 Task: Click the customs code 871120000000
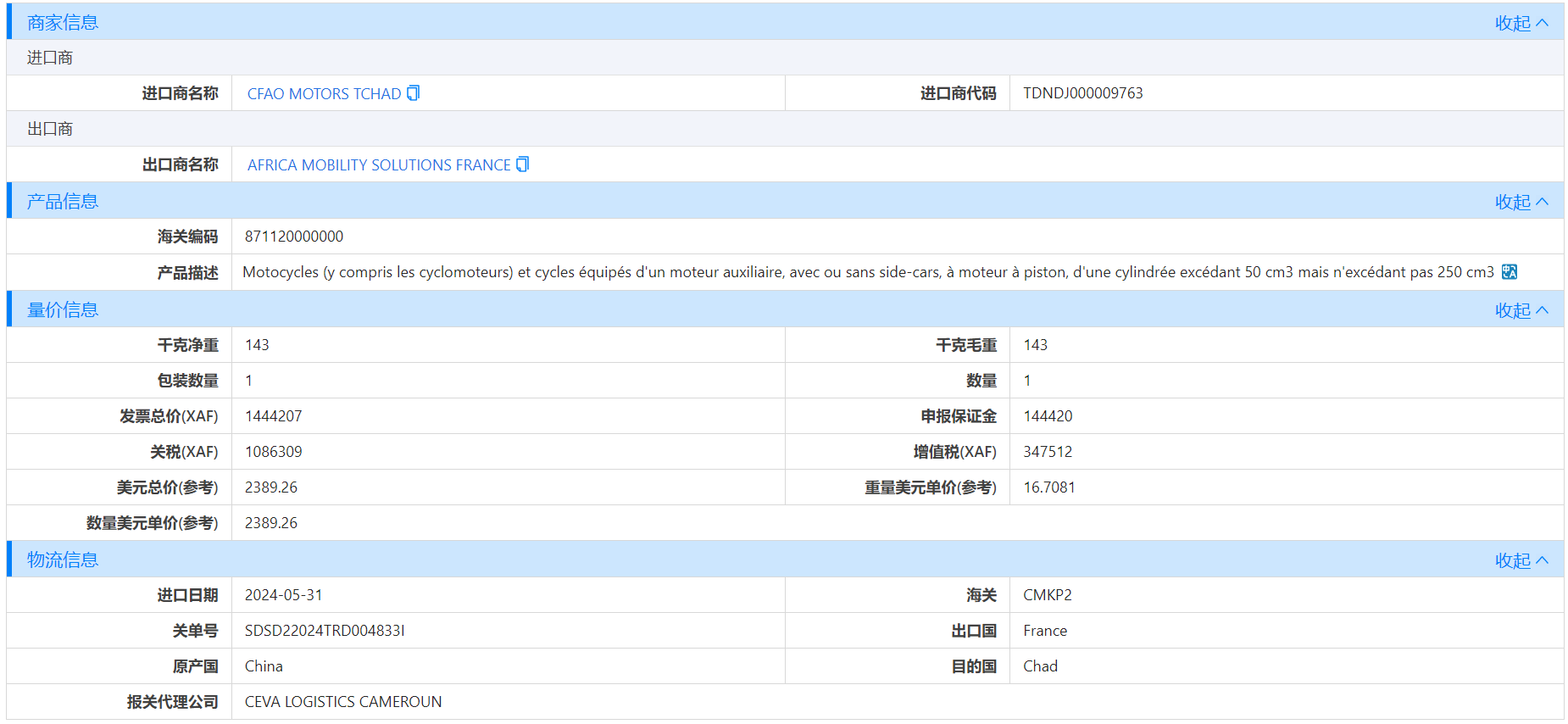294,237
